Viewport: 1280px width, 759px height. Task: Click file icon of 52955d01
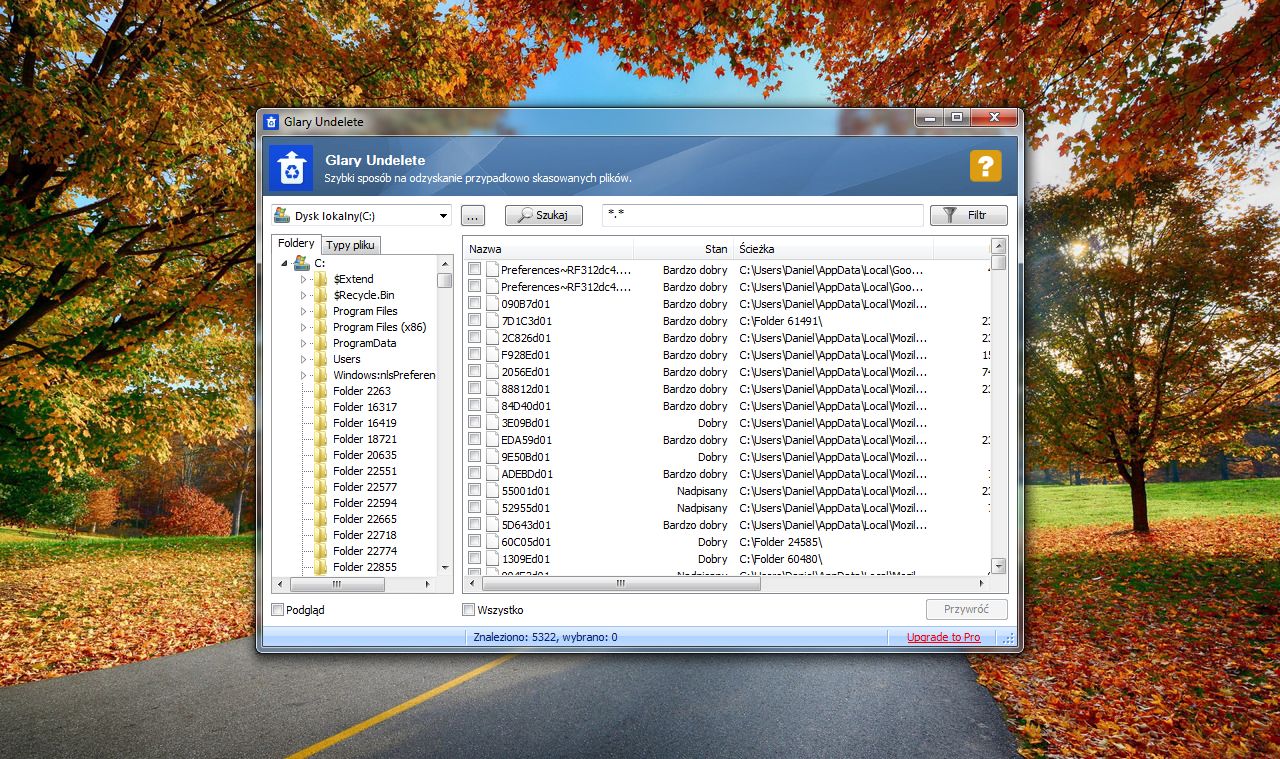click(491, 508)
